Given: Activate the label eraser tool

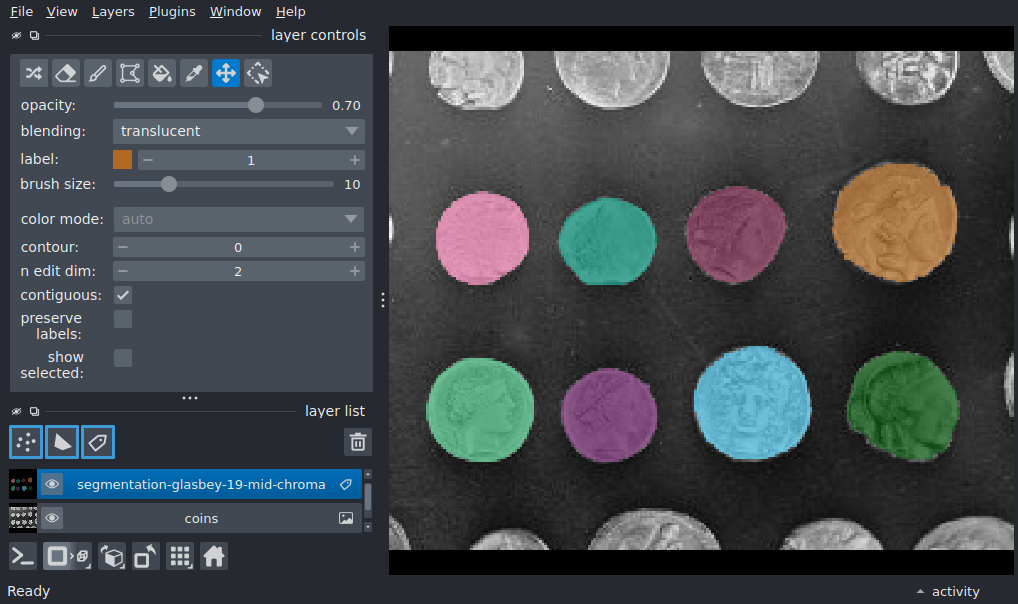Looking at the screenshot, I should pyautogui.click(x=66, y=73).
